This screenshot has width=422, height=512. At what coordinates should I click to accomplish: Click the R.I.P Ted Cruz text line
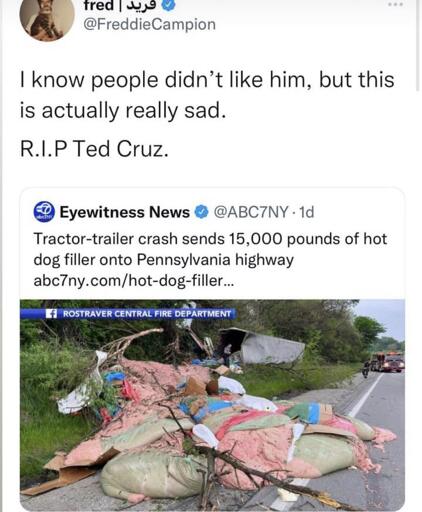(94, 149)
